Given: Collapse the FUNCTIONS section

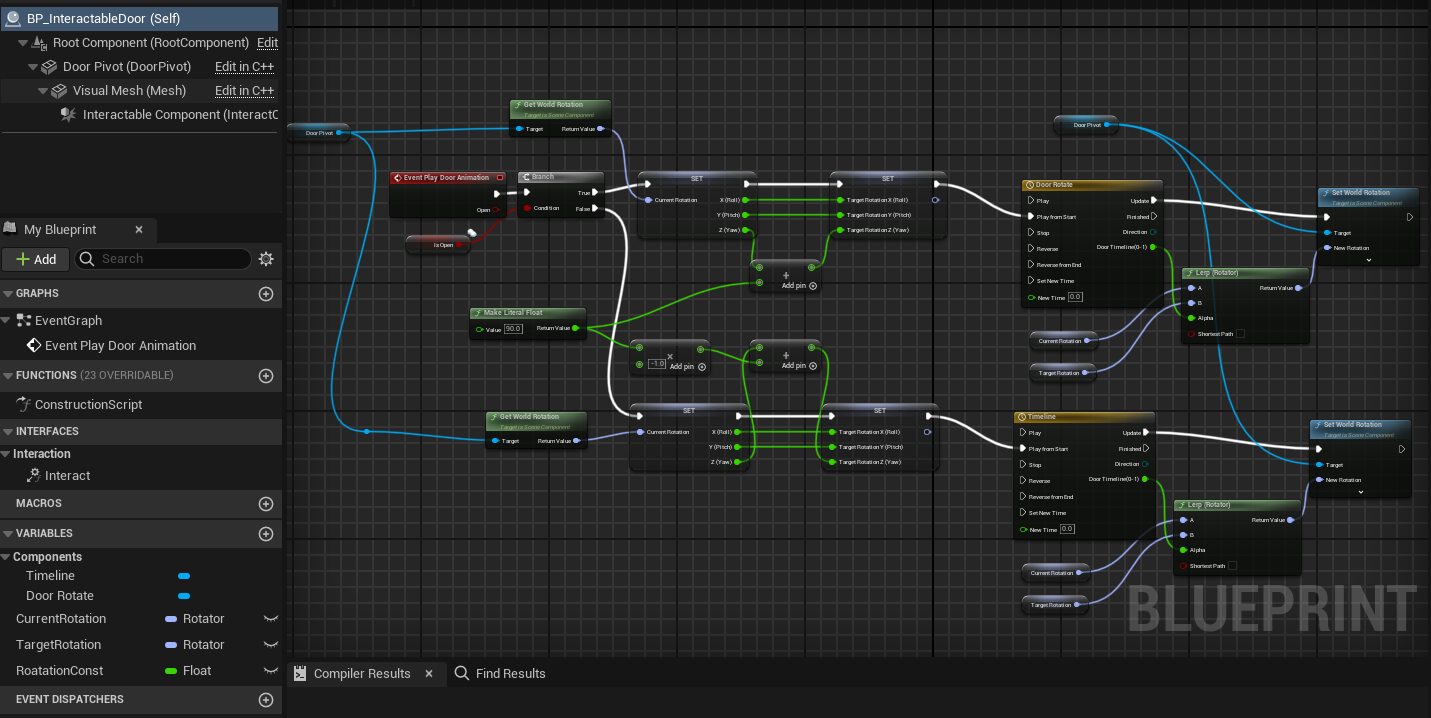Looking at the screenshot, I should (8, 376).
